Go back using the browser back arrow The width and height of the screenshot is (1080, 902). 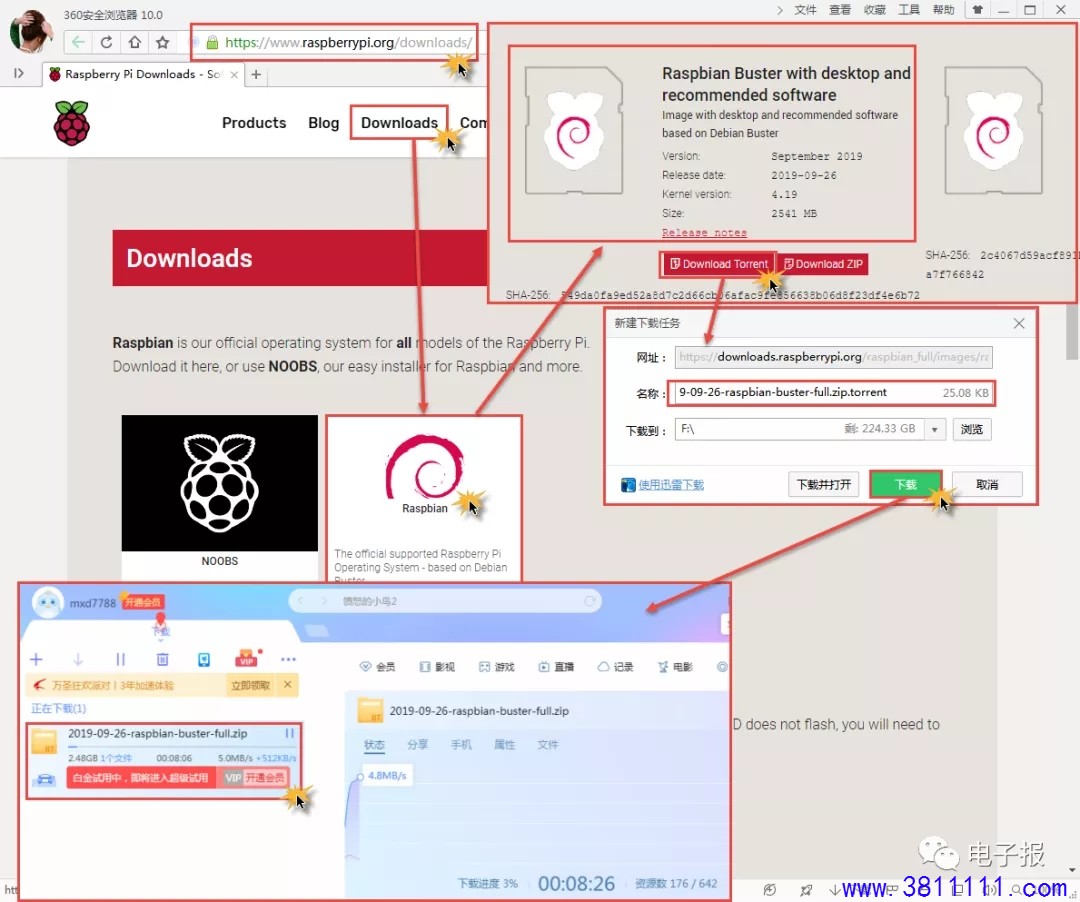point(79,43)
